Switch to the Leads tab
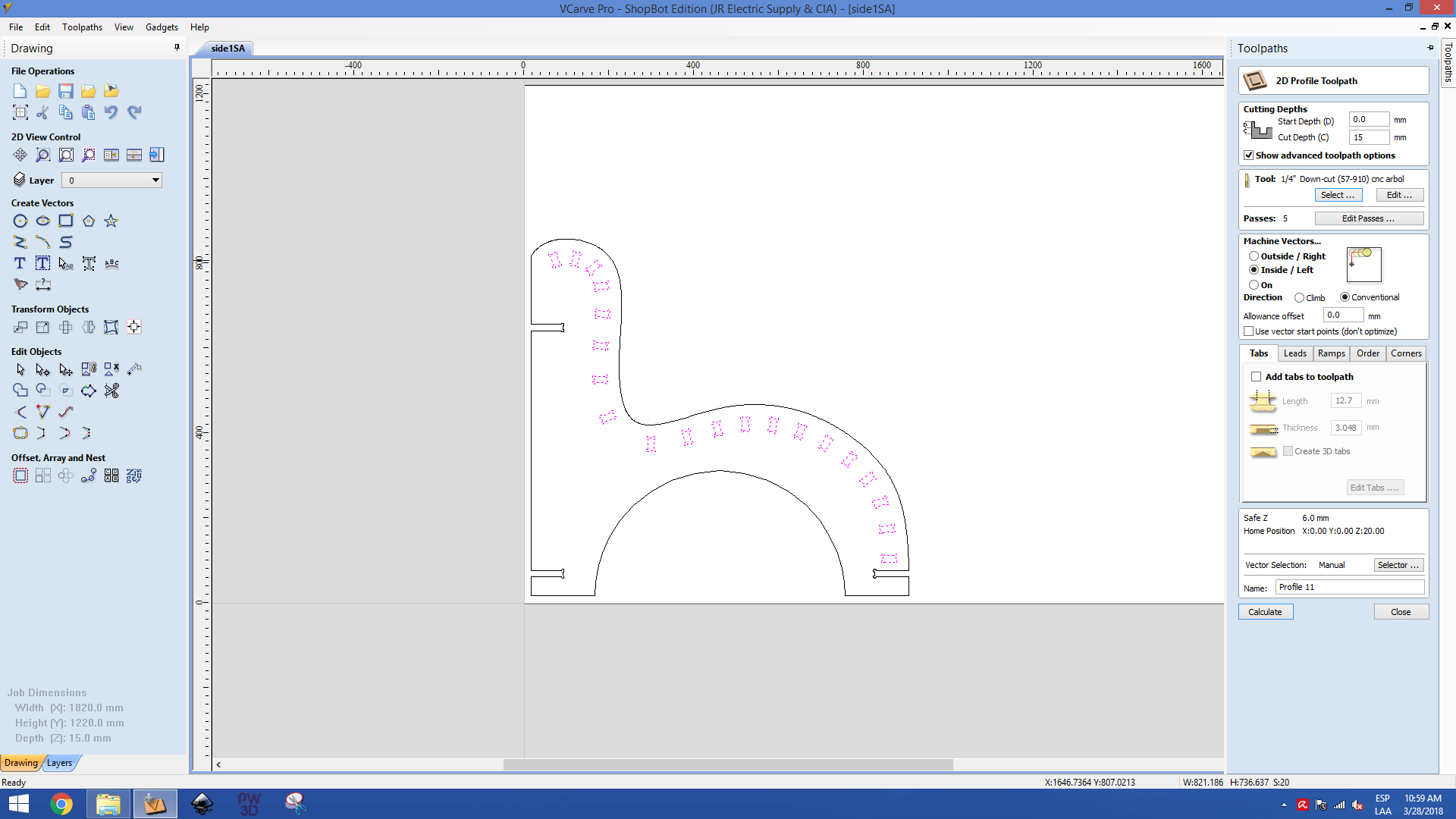 (1294, 353)
